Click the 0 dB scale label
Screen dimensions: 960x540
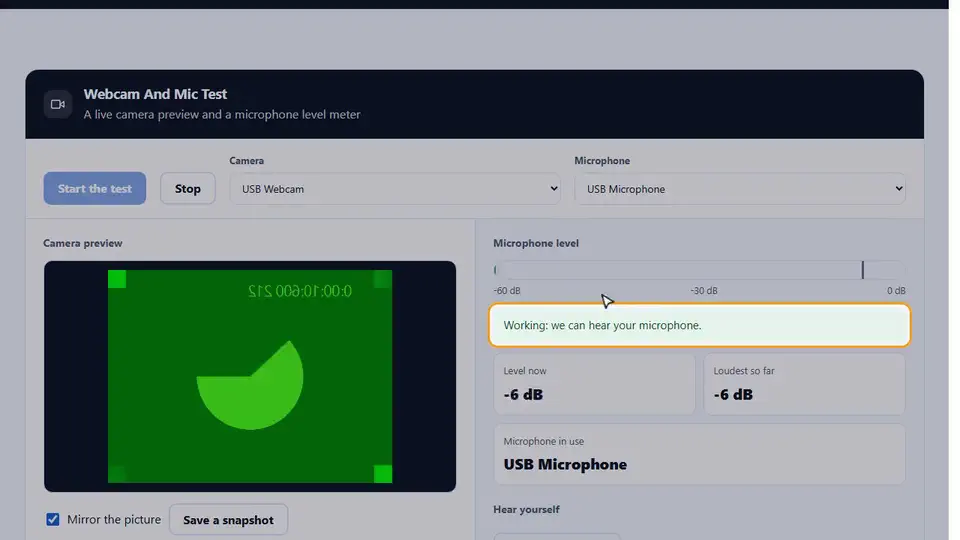896,291
